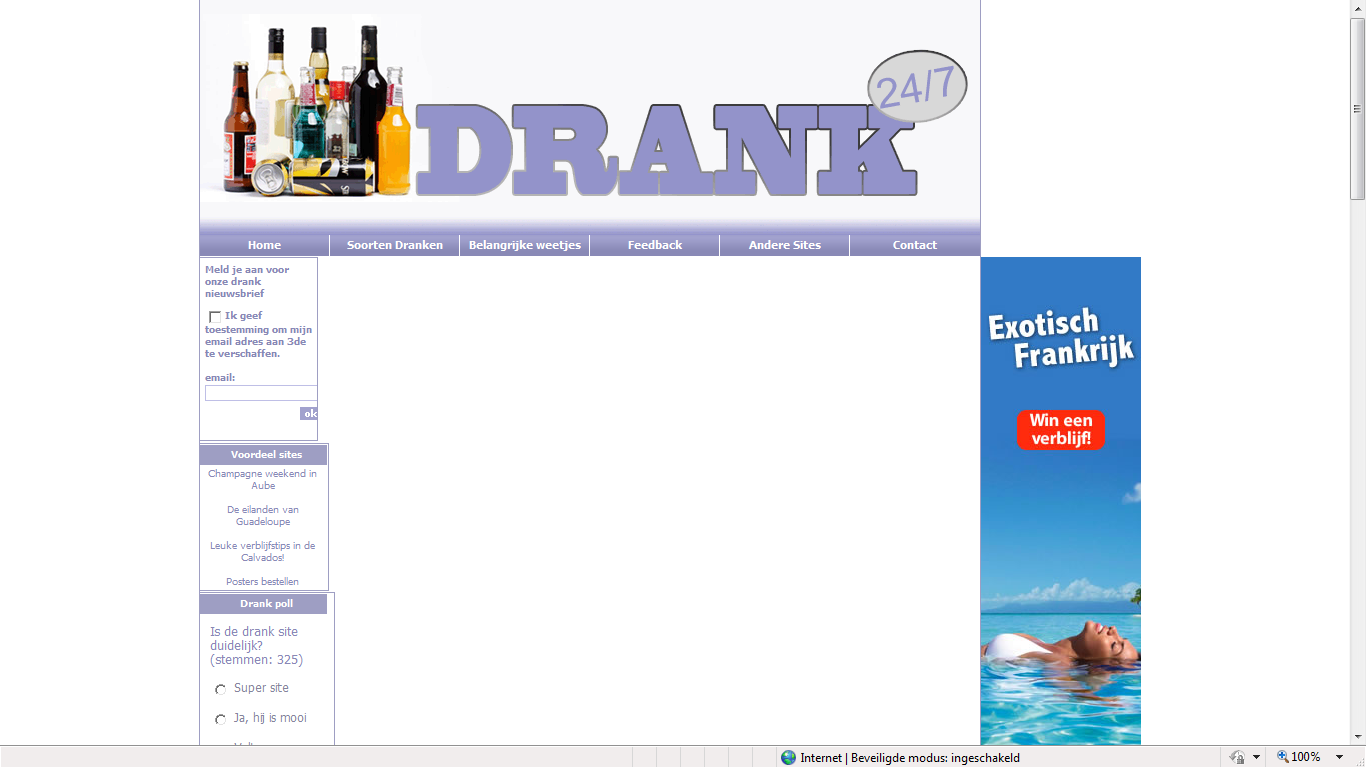The image size is (1366, 768).
Task: Open the Contact page
Action: pos(914,245)
